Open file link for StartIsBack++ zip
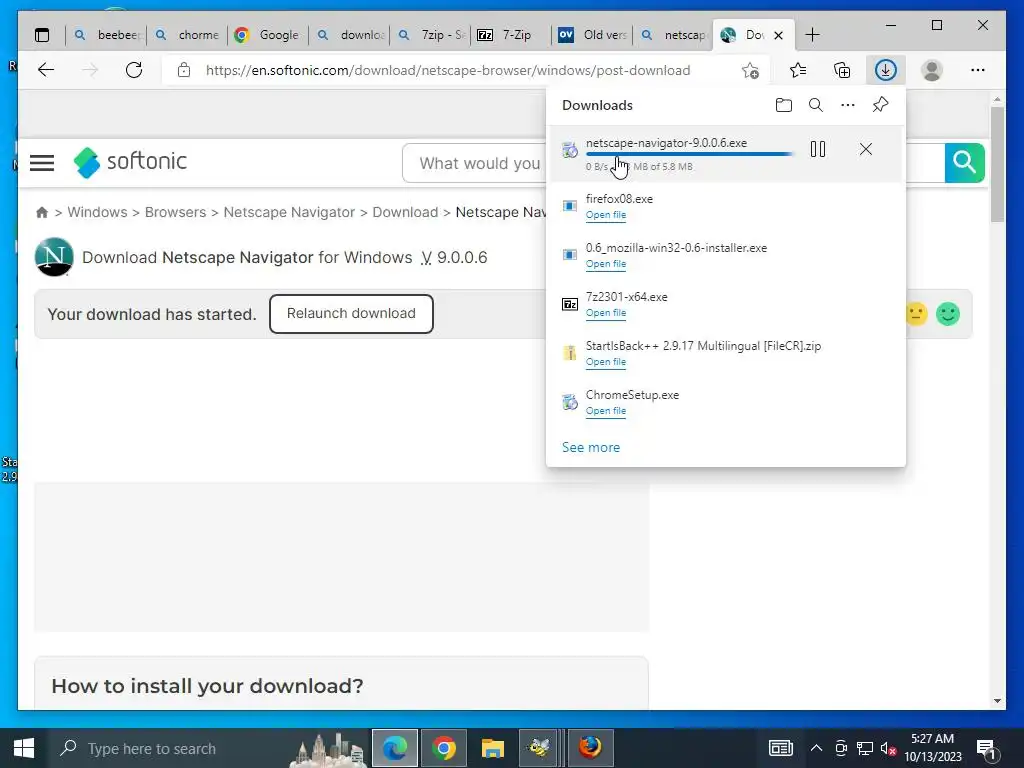This screenshot has height=768, width=1024. [605, 362]
